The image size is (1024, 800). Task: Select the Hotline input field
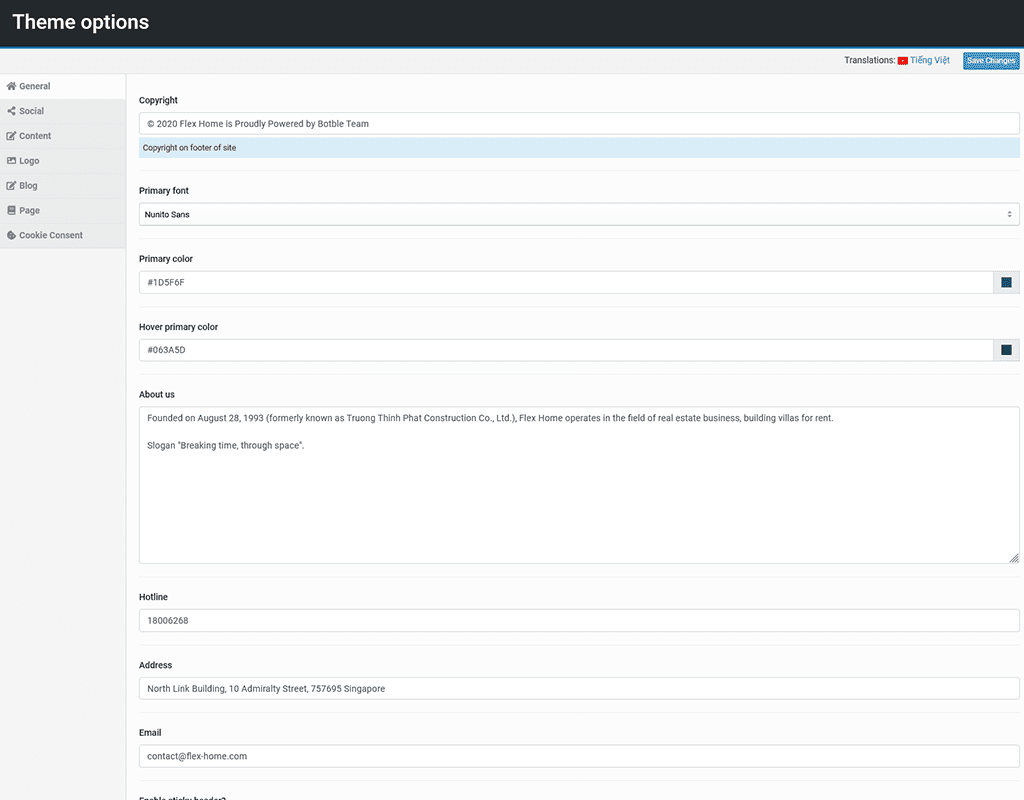tap(579, 621)
